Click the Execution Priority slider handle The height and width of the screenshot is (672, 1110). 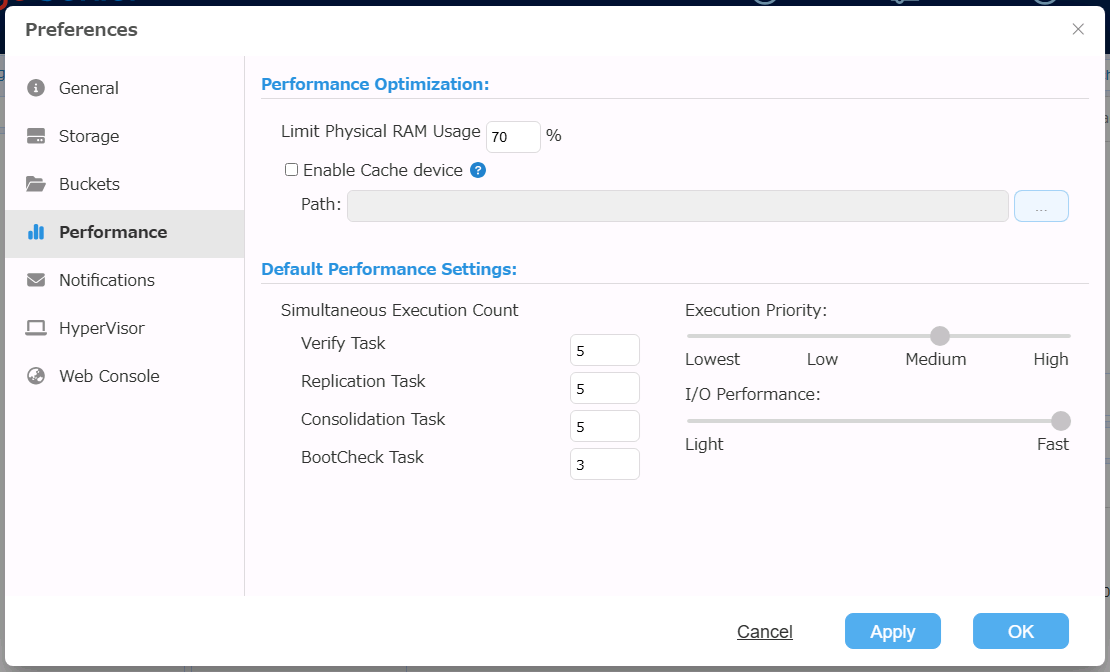[940, 336]
